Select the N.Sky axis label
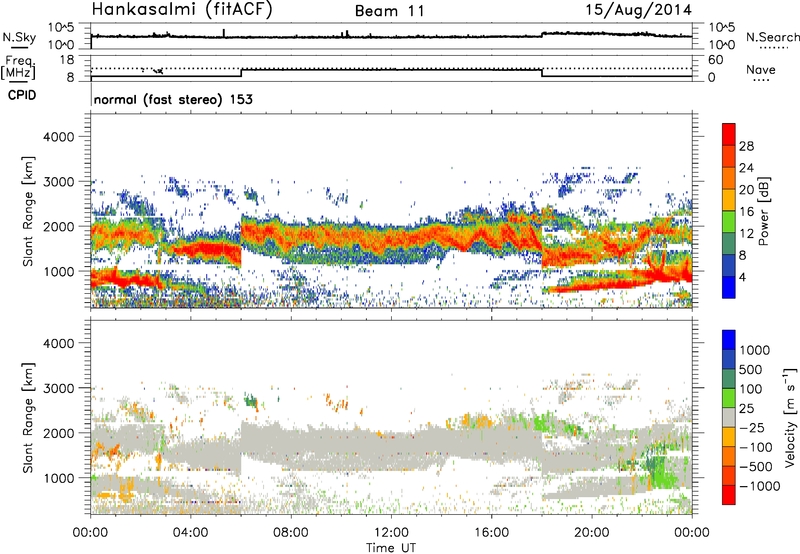 coord(19,38)
